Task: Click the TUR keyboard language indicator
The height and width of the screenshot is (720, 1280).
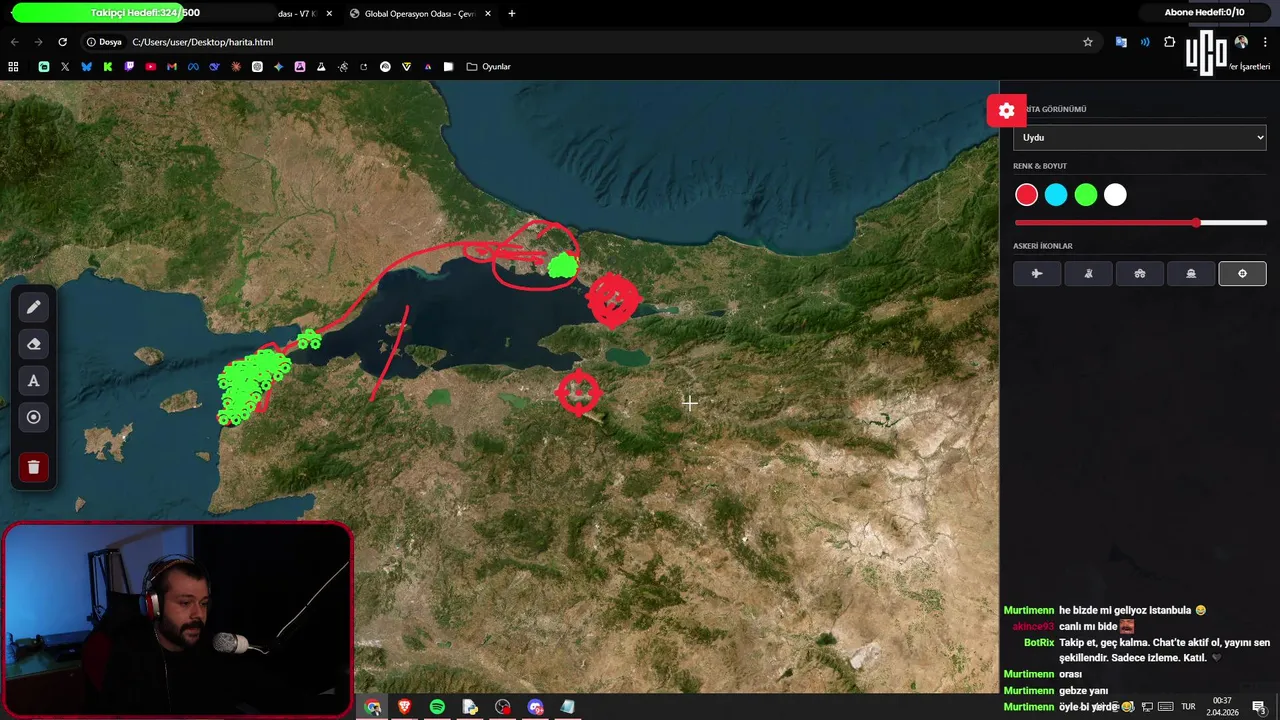Action: tap(1188, 707)
